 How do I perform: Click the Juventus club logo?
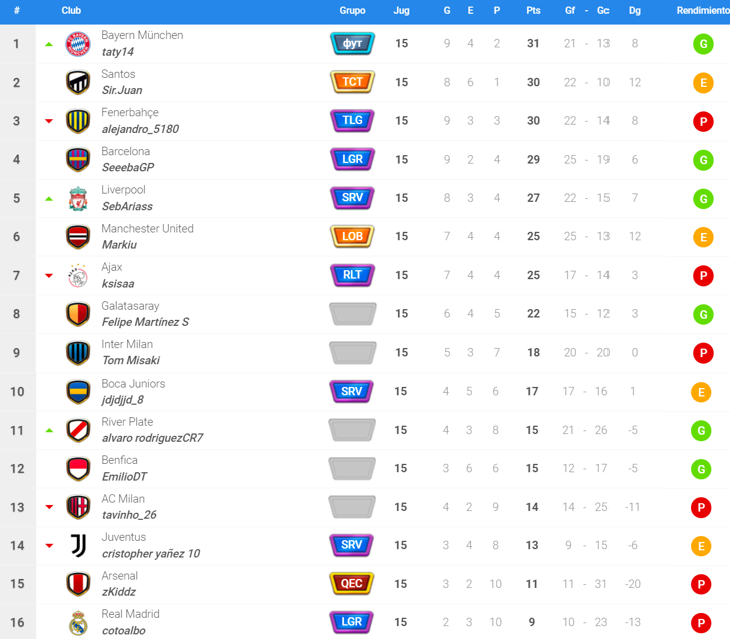pyautogui.click(x=78, y=546)
